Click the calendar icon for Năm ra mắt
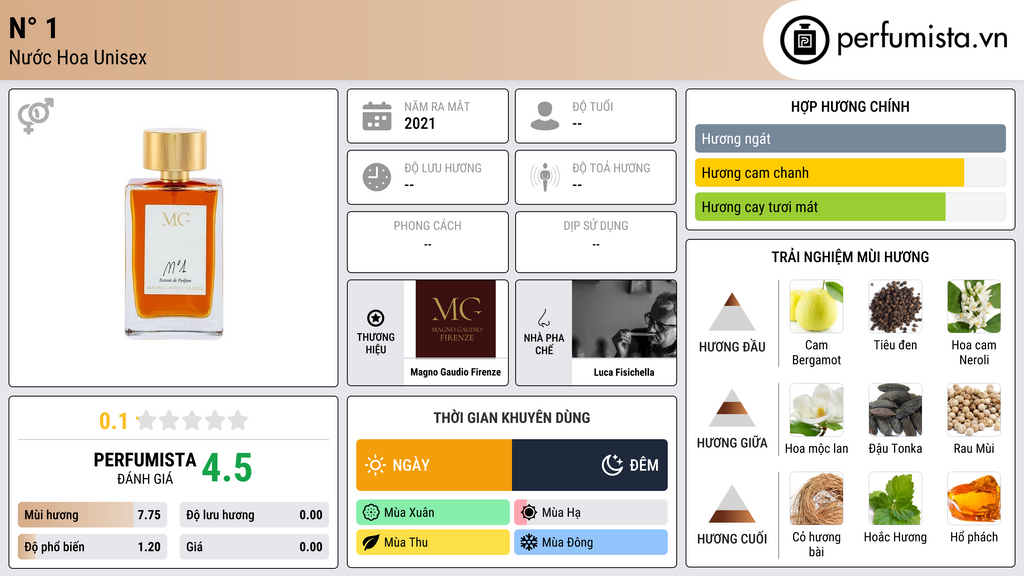1024x576 pixels. tap(377, 116)
